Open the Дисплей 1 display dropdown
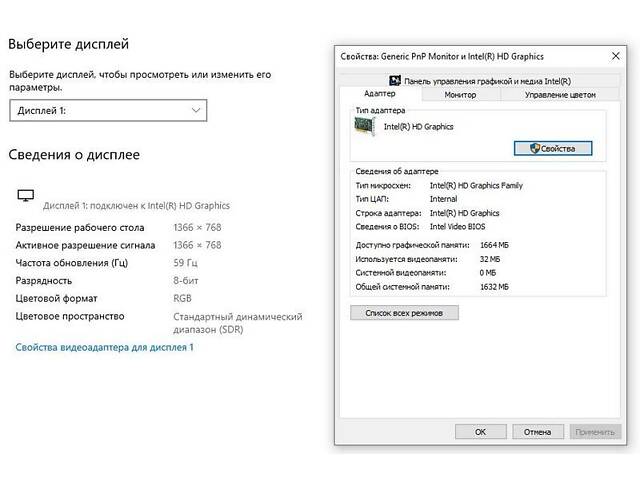 [x=107, y=110]
